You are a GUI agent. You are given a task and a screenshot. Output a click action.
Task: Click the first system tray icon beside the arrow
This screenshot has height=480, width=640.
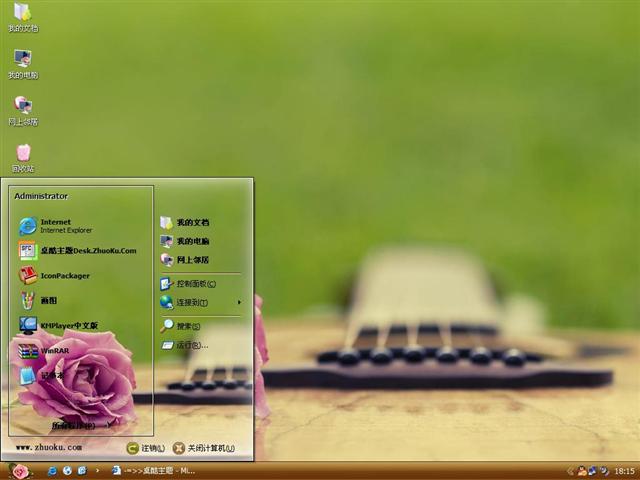tap(582, 471)
